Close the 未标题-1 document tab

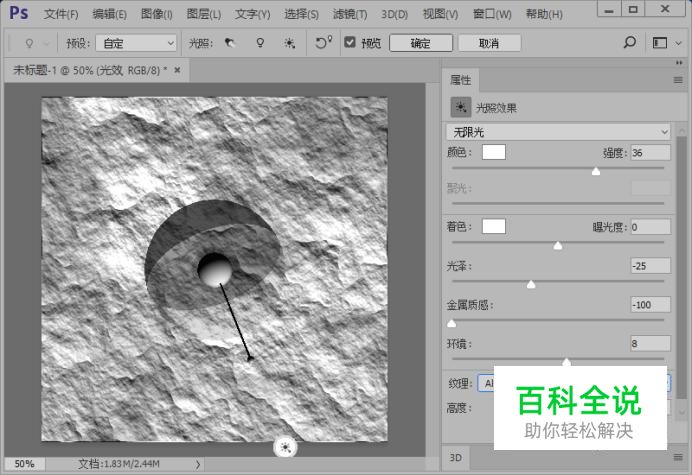[x=177, y=70]
